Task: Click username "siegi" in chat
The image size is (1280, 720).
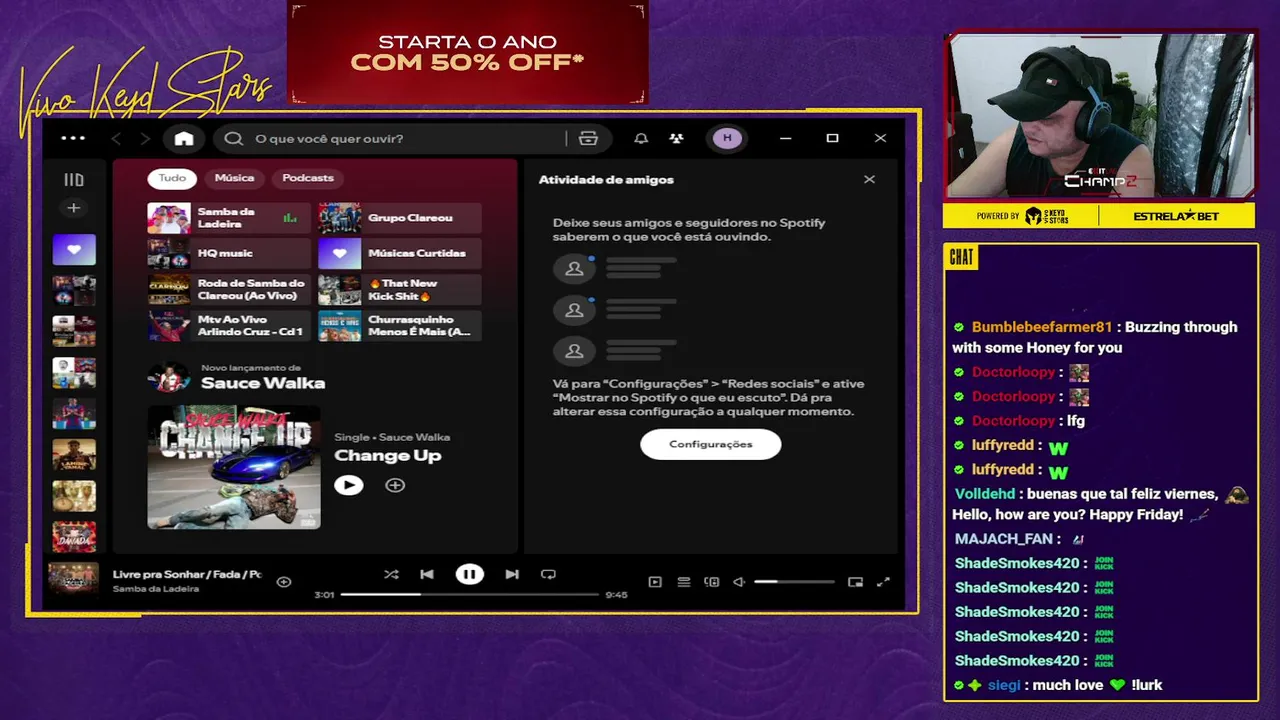Action: tap(1004, 685)
